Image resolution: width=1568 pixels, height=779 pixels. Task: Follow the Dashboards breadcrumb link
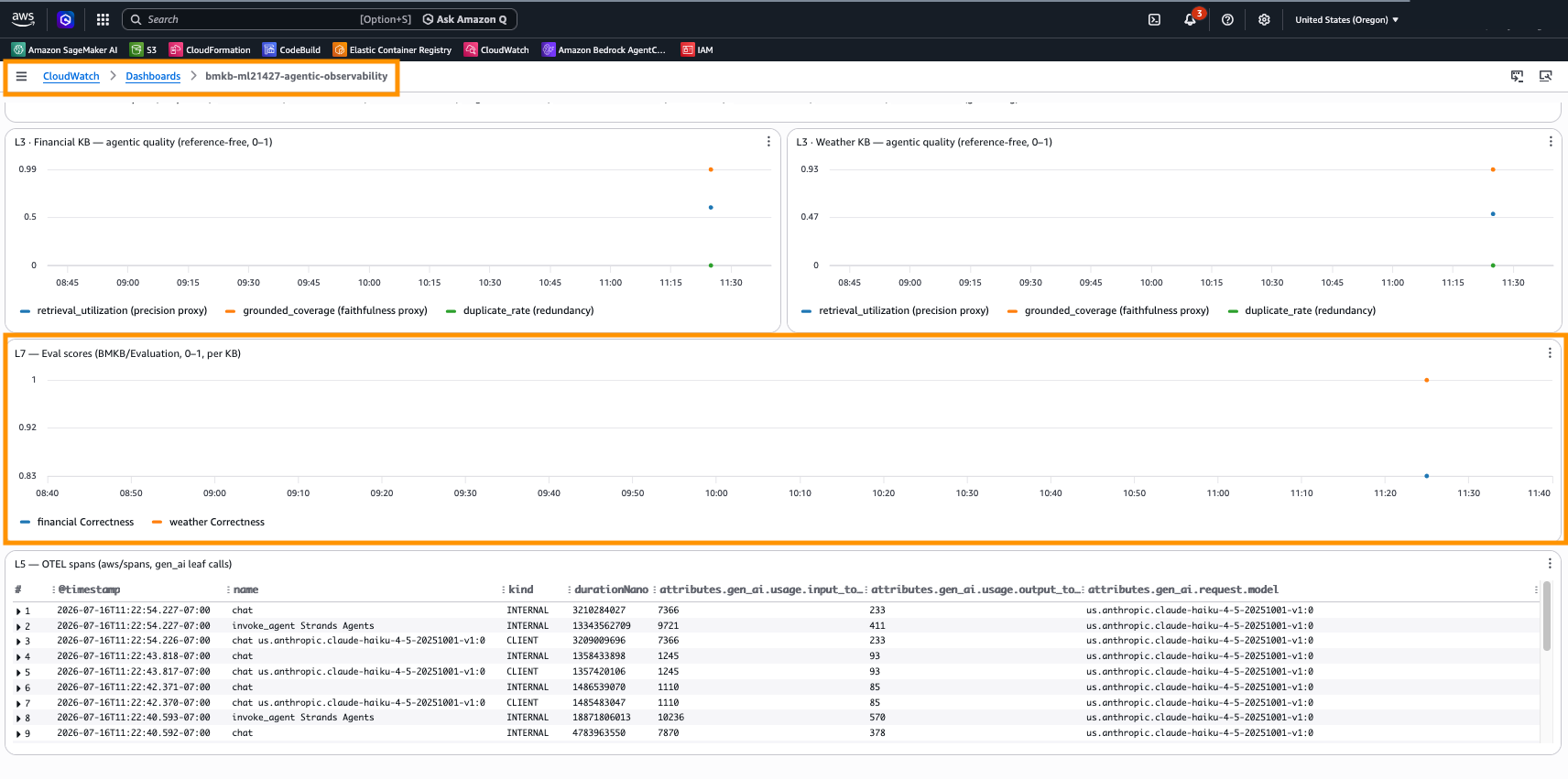[x=153, y=76]
